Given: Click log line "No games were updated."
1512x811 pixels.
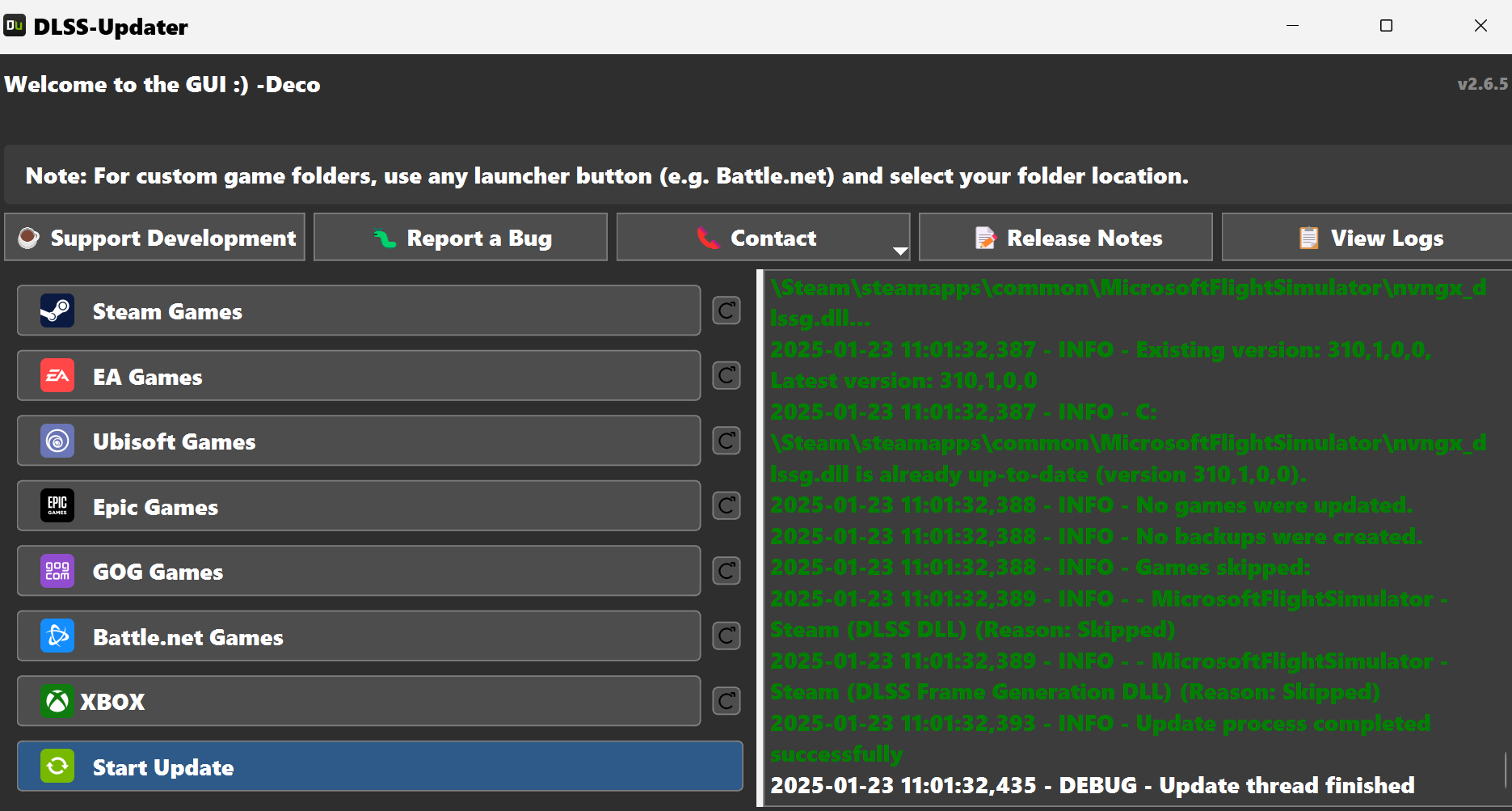Looking at the screenshot, I should 1092,505.
